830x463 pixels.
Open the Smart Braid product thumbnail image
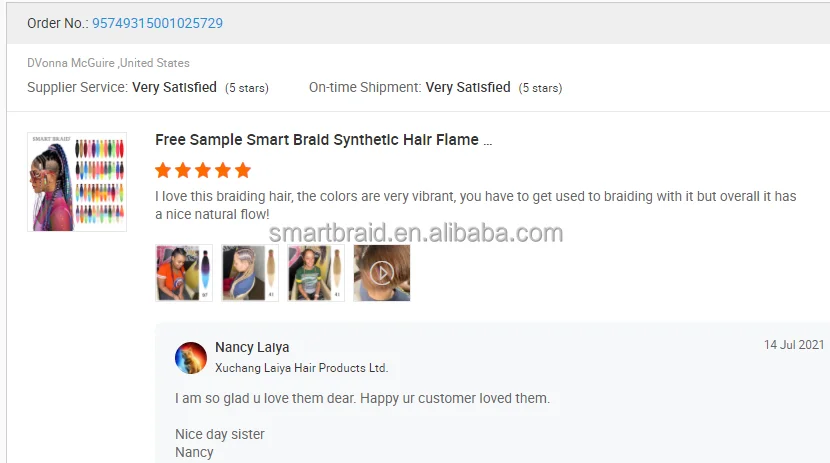[77, 182]
